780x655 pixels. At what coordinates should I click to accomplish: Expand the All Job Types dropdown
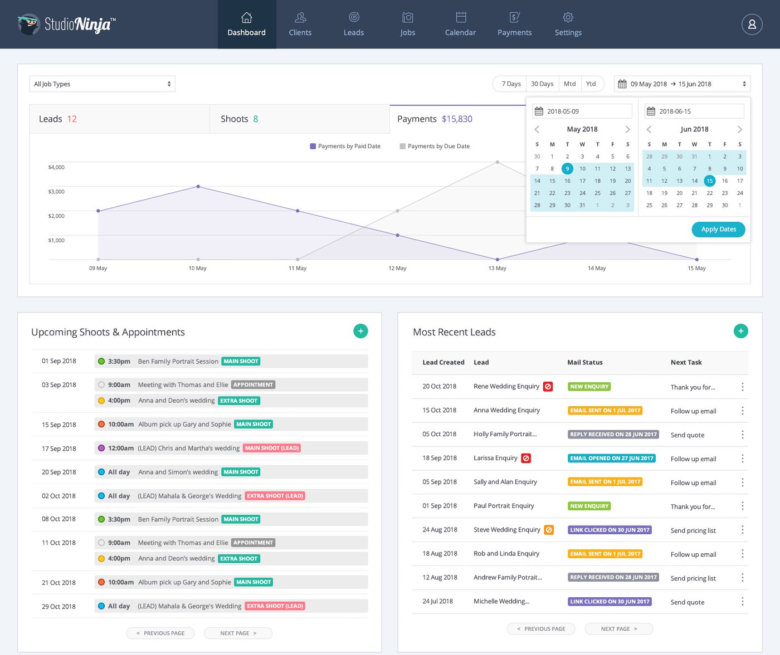point(102,84)
